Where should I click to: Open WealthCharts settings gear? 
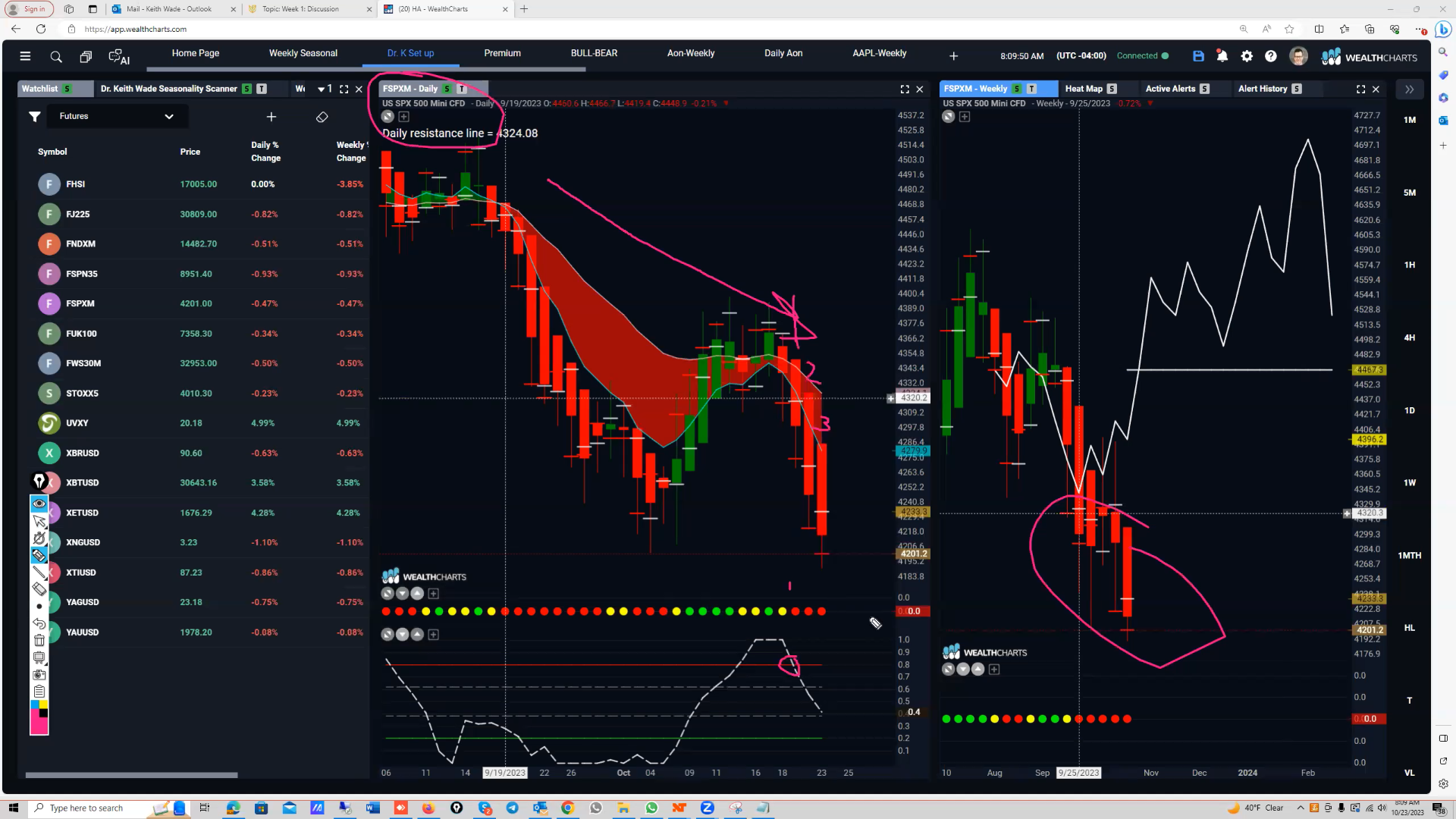[1247, 56]
